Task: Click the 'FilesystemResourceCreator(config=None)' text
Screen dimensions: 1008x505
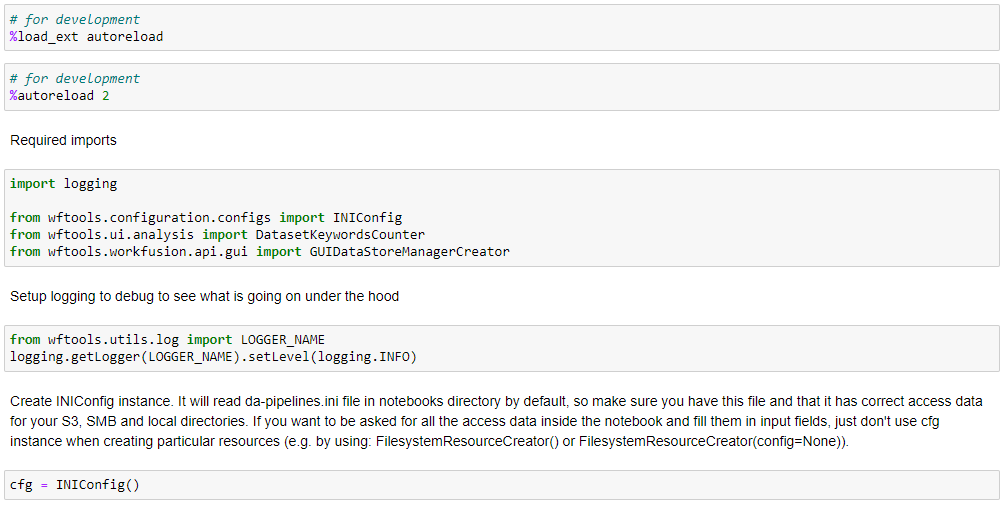Action: click(x=711, y=442)
